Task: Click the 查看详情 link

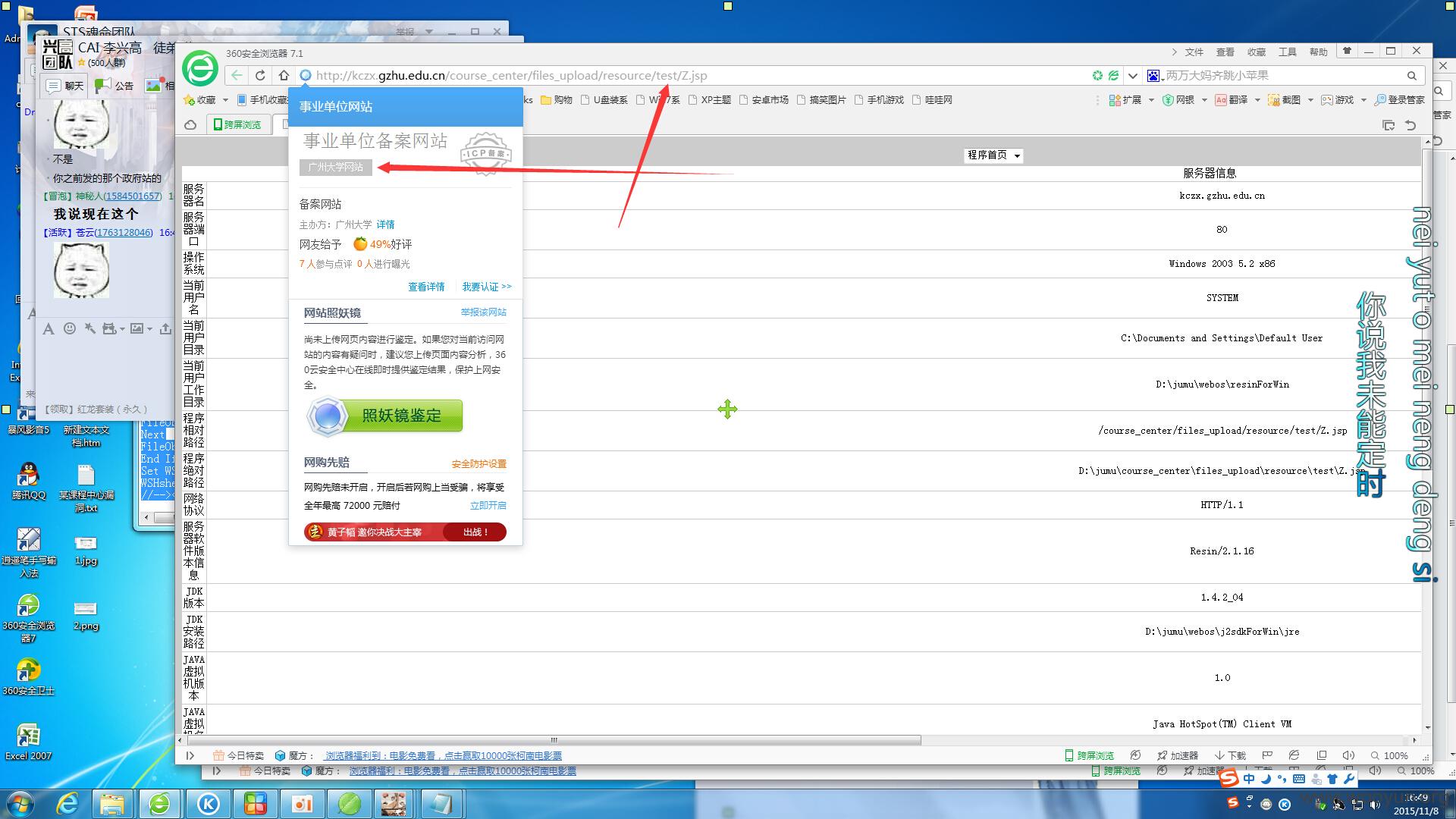Action: click(x=426, y=287)
